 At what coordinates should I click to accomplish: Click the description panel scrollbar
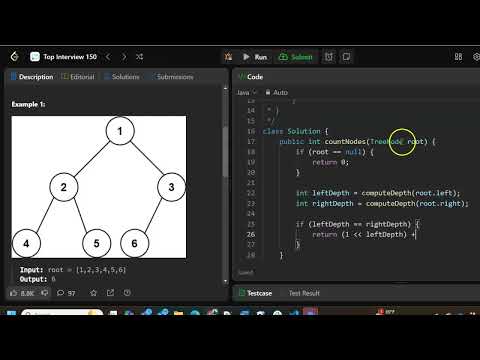[x=226, y=152]
